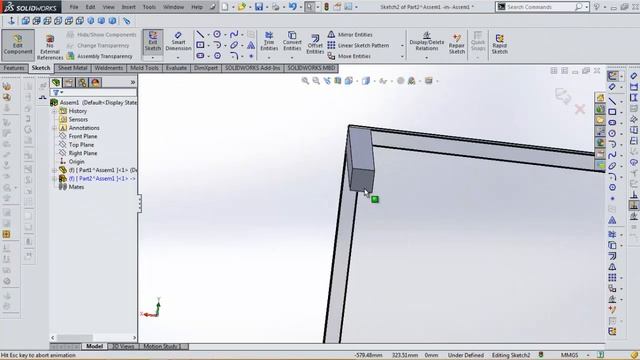The width and height of the screenshot is (640, 360).
Task: Open the Edit menu
Action: tap(90, 7)
